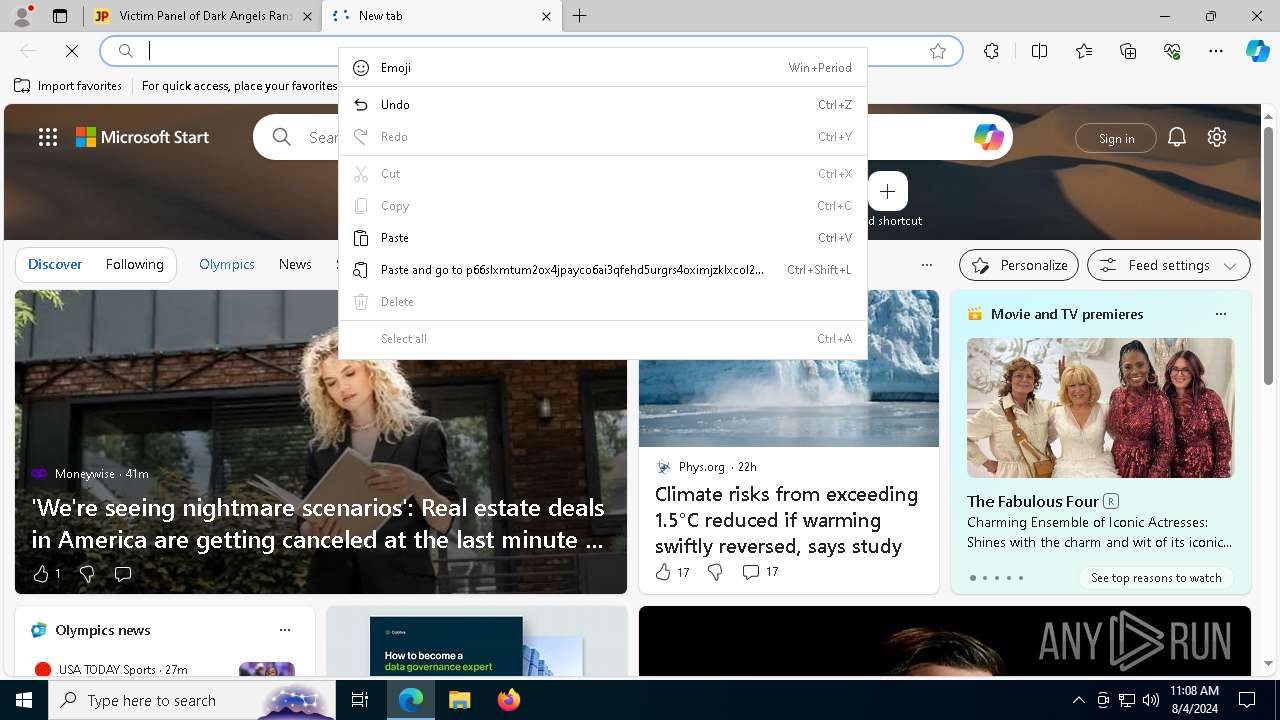Switch to Victim Panel of Dark Angels tab
1280x720 pixels.
[203, 16]
